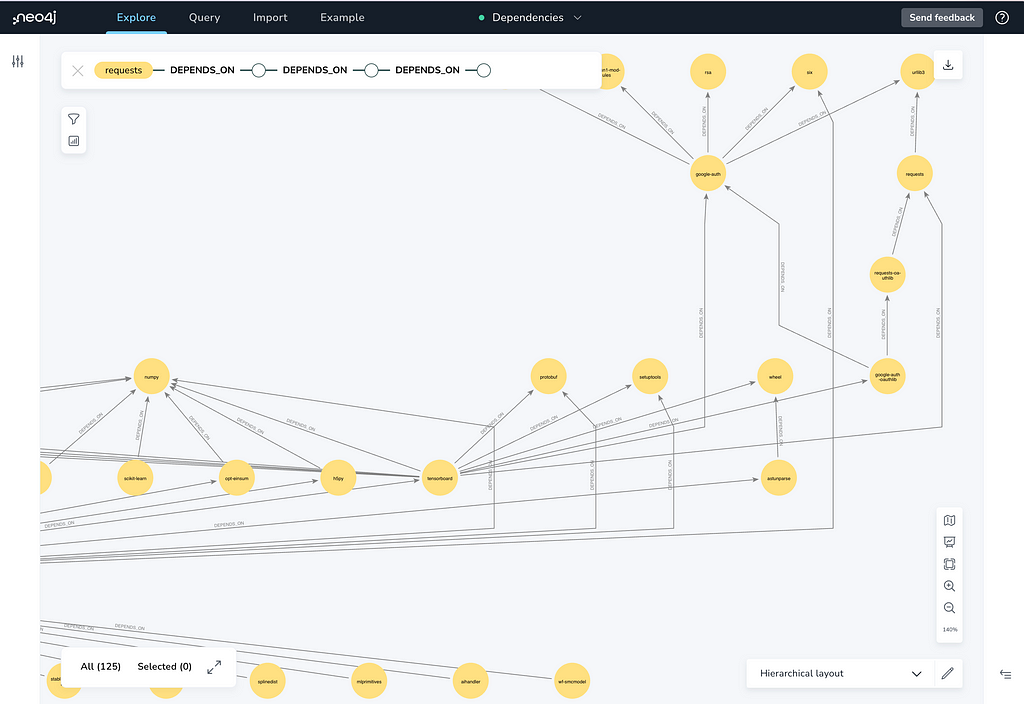This screenshot has height=704, width=1024.
Task: Select the requests-oauthlib node
Action: [x=887, y=275]
